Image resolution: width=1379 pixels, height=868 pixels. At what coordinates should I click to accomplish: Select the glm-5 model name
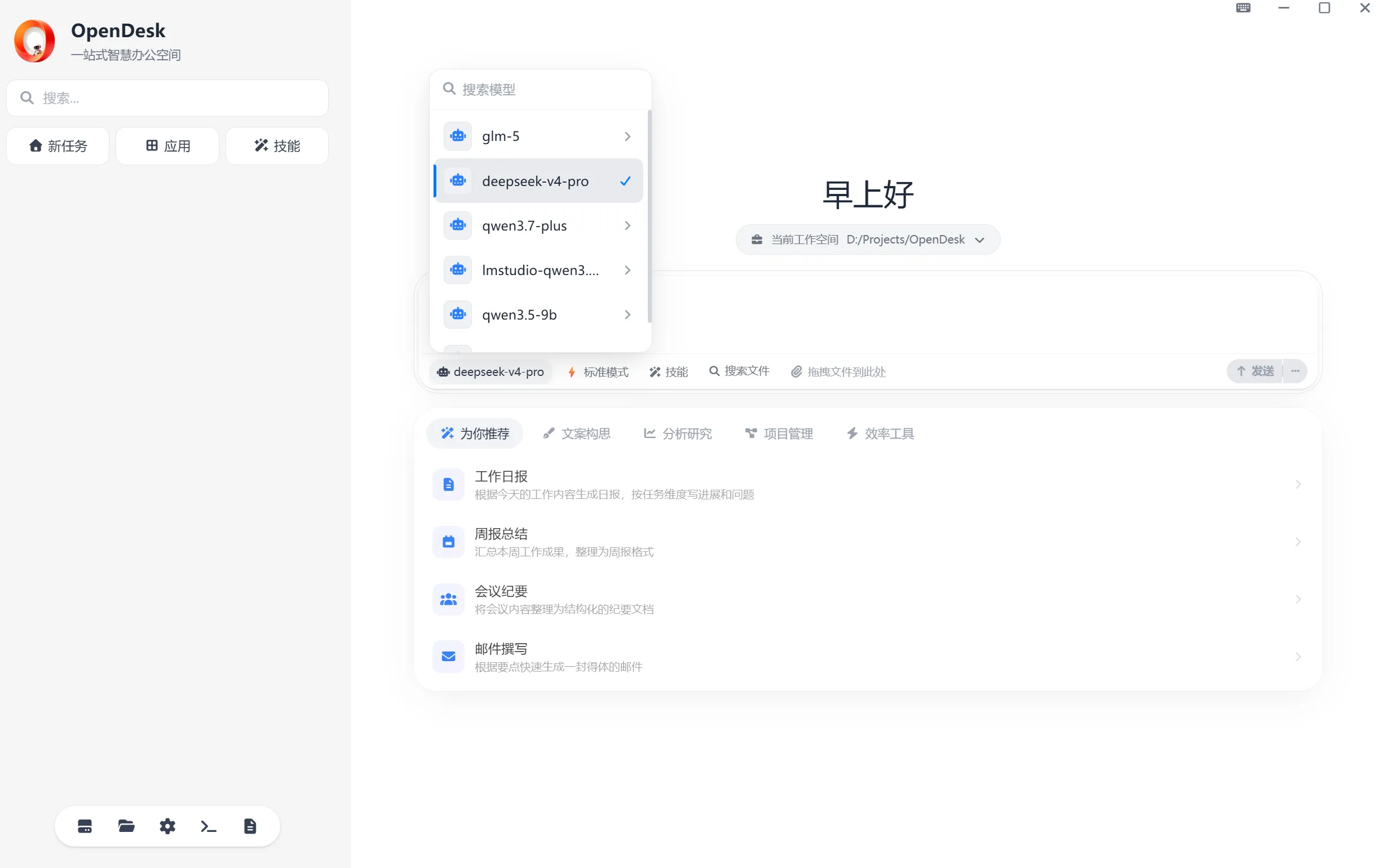(x=501, y=136)
